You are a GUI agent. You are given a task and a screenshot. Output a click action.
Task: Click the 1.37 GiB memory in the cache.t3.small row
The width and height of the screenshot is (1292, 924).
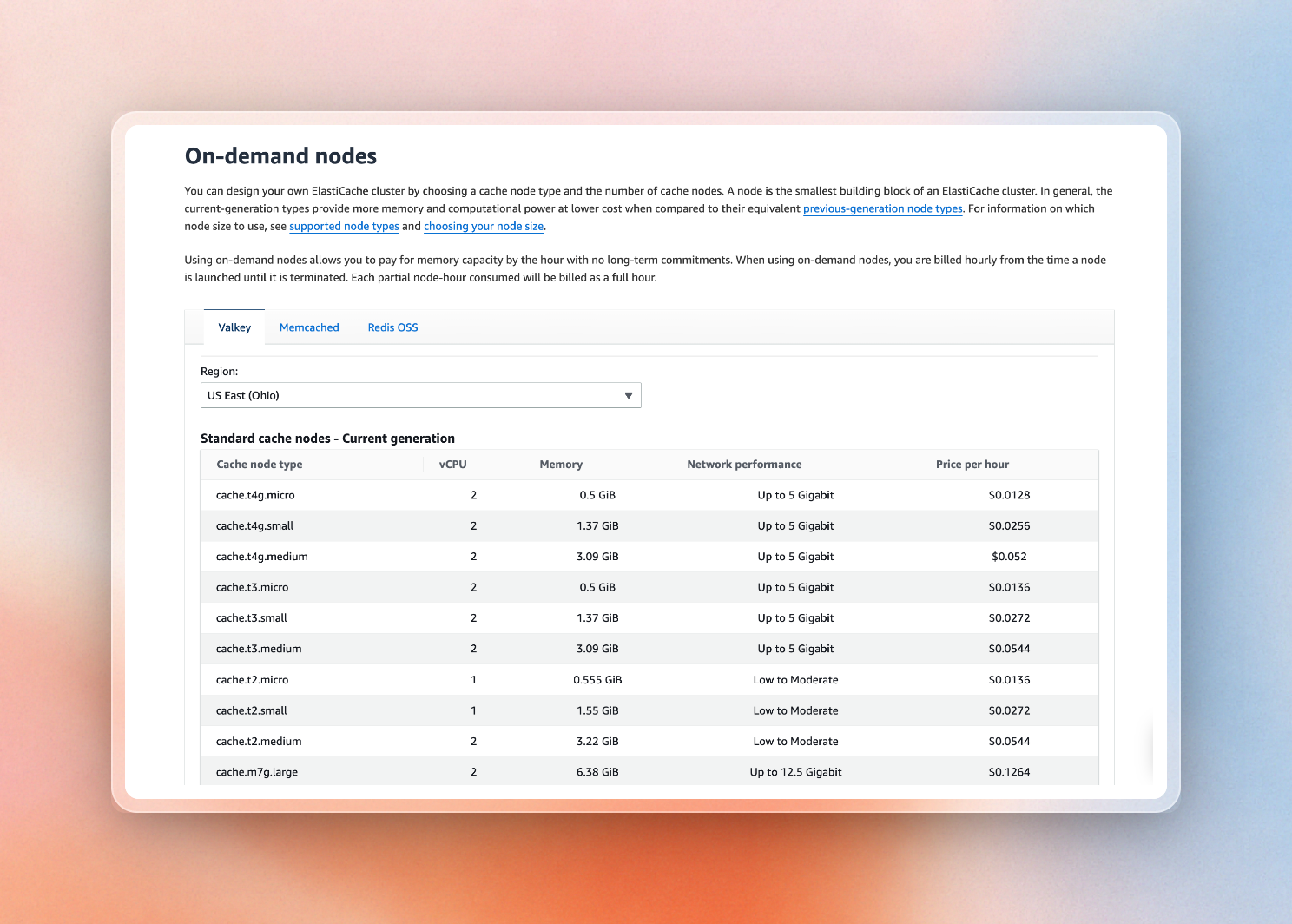(597, 618)
